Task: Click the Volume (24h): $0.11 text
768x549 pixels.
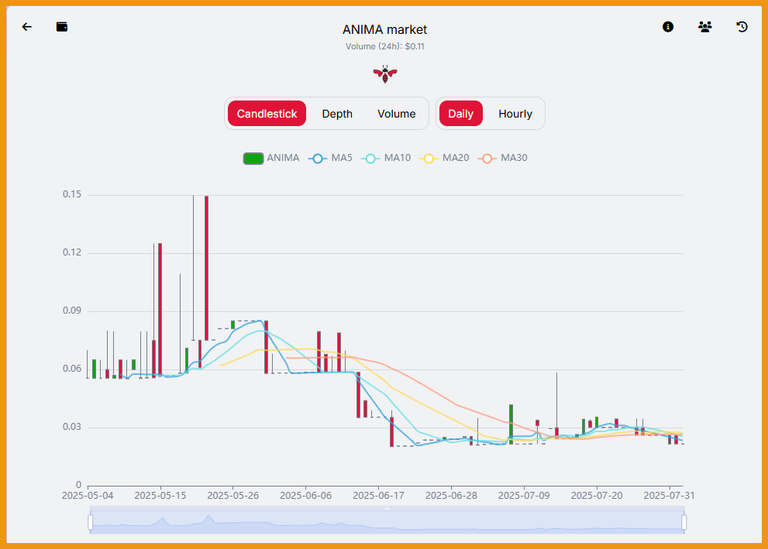Action: point(385,47)
